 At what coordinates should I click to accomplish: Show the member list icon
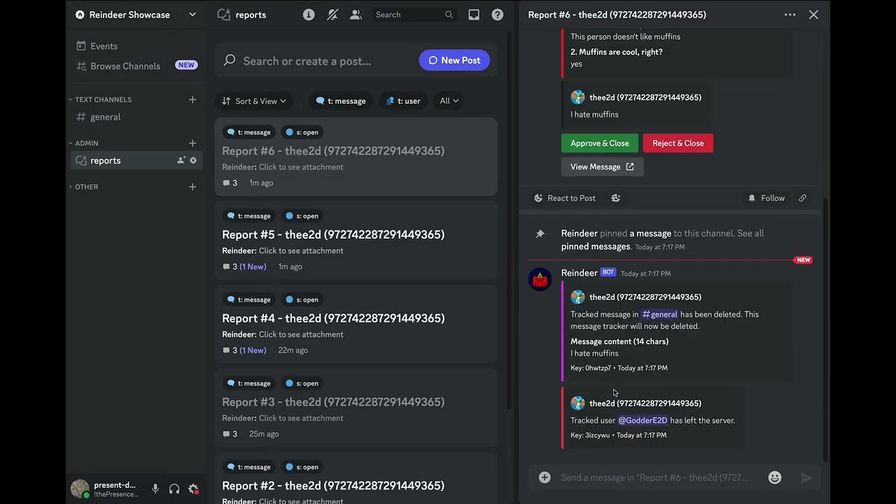pyautogui.click(x=355, y=15)
